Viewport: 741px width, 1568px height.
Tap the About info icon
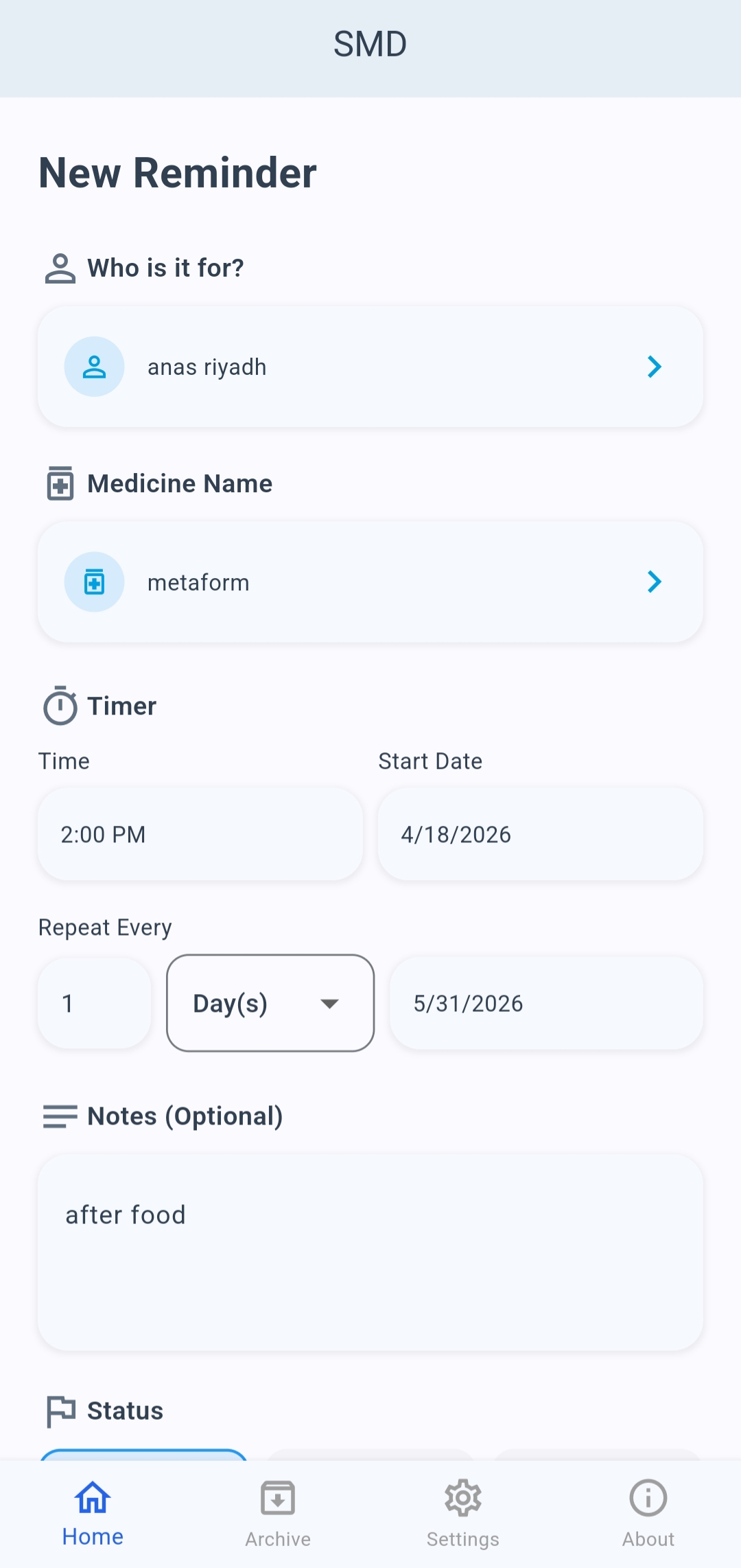pos(648,1498)
